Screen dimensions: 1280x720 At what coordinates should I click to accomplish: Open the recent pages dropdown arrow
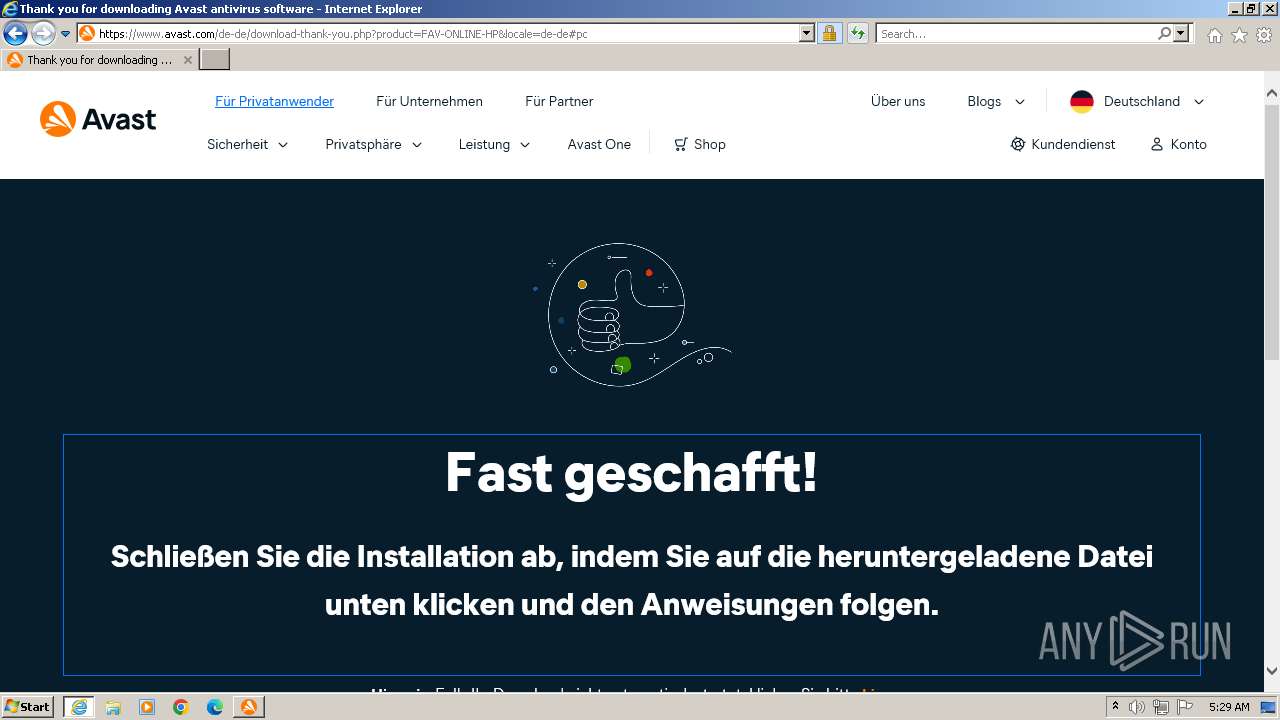pyautogui.click(x=66, y=34)
